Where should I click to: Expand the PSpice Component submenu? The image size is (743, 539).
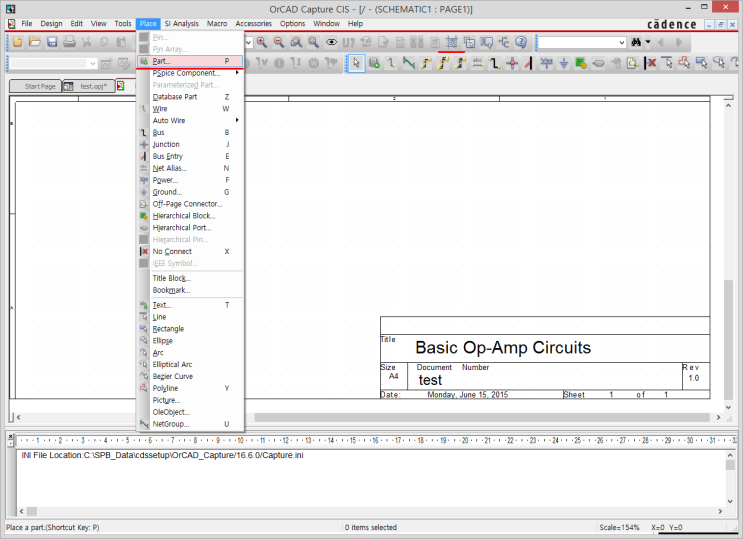coord(190,73)
